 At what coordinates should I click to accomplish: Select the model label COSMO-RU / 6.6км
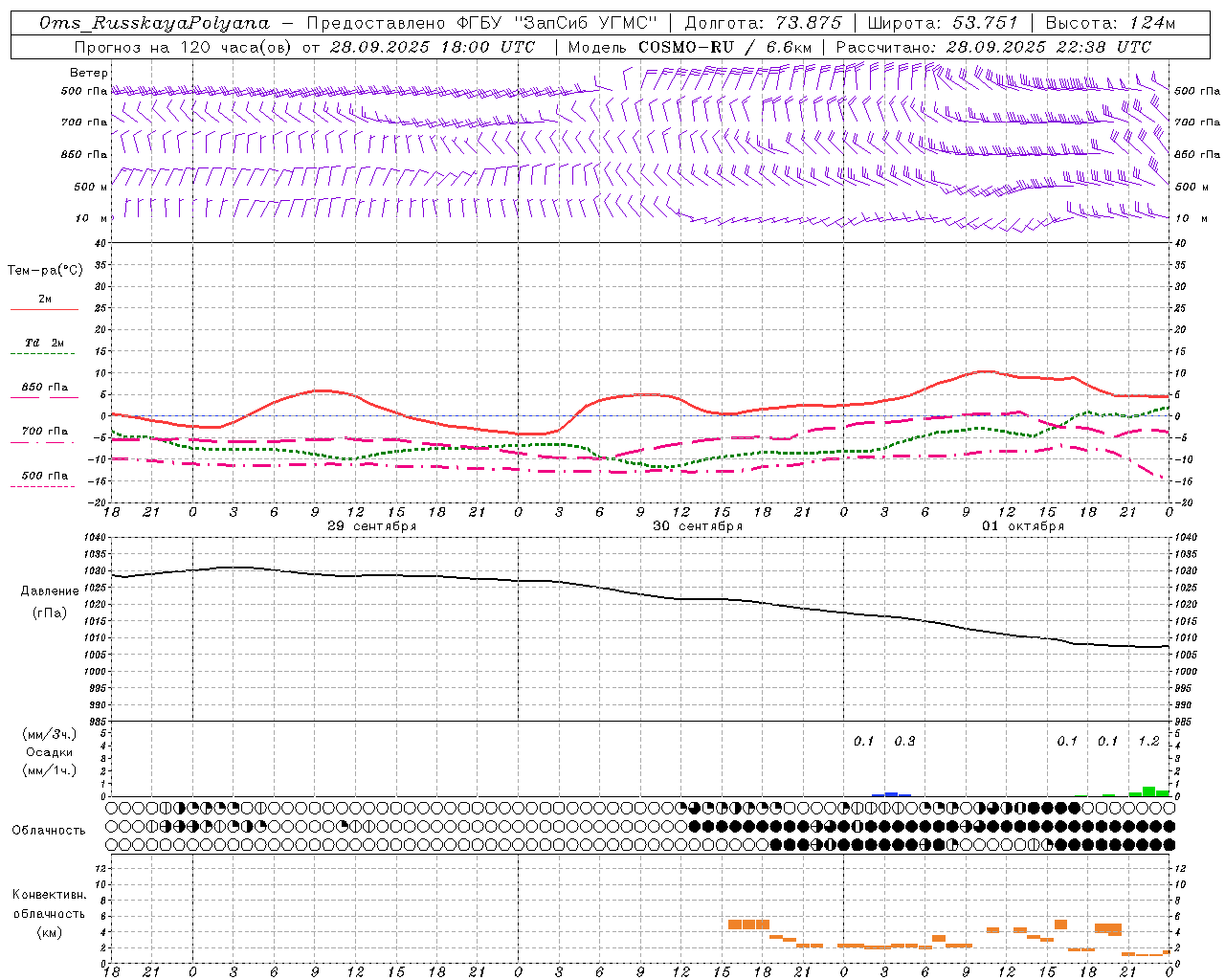725,47
